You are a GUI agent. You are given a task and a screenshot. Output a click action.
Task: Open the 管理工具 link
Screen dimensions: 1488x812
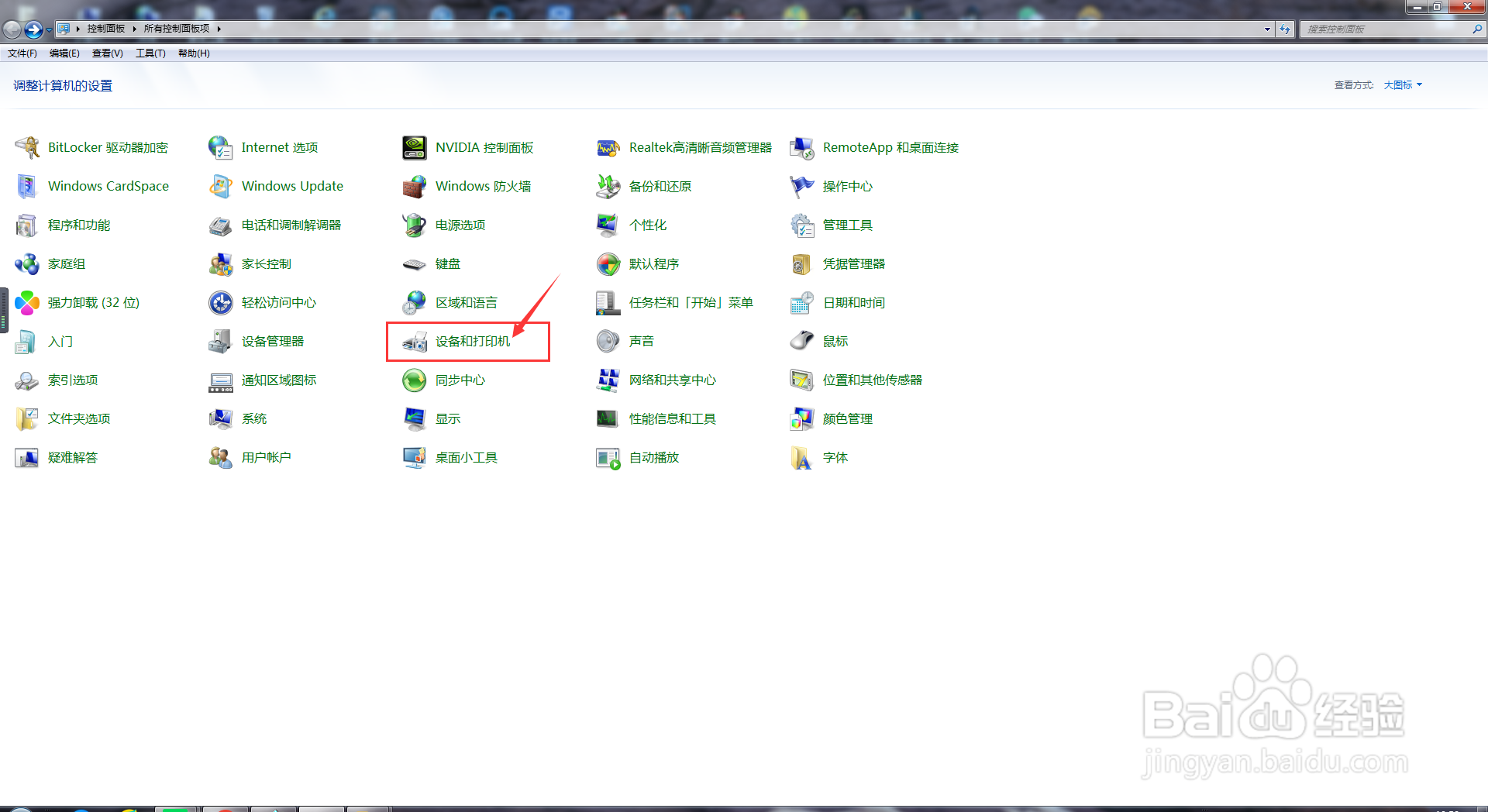848,225
